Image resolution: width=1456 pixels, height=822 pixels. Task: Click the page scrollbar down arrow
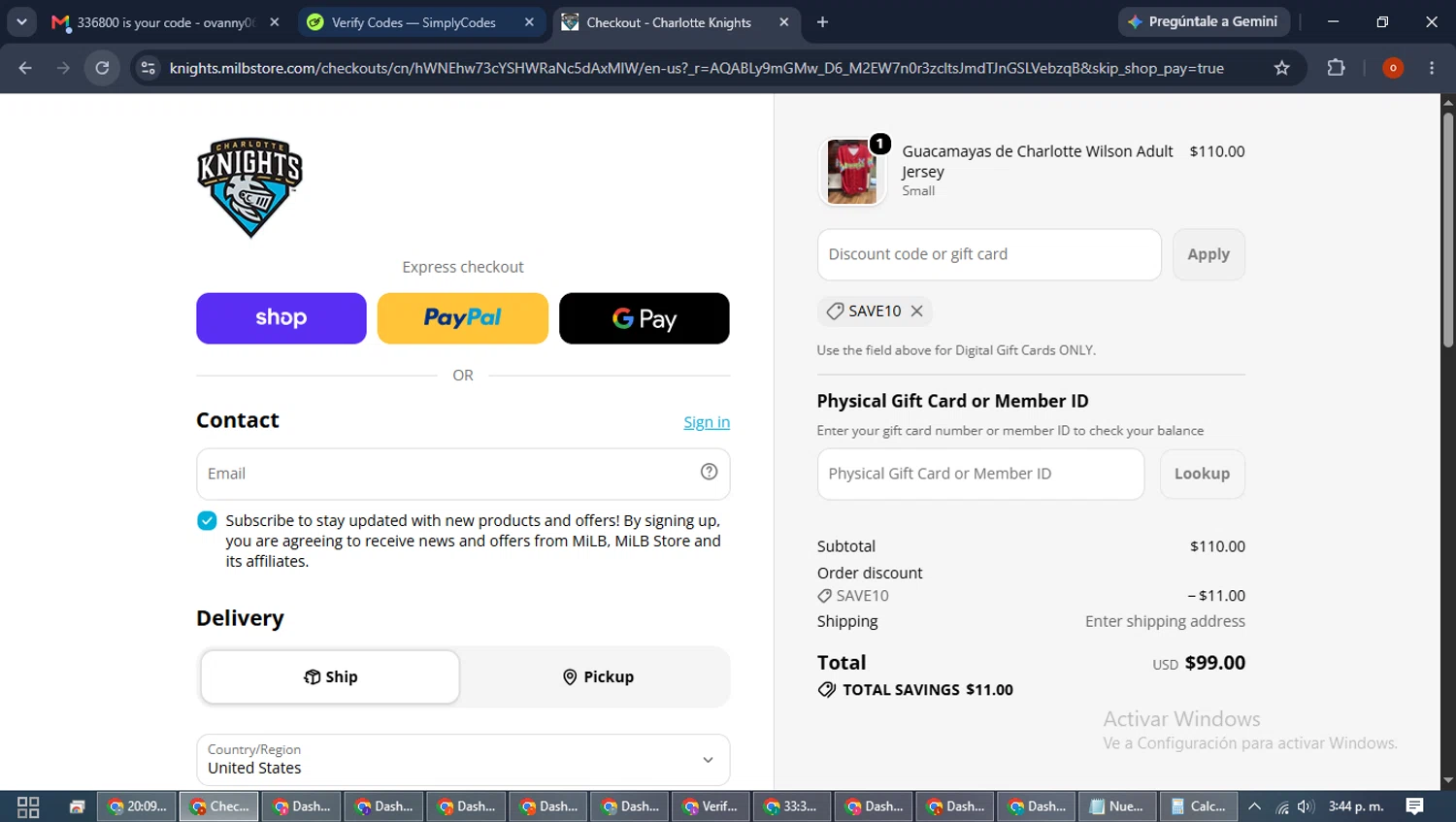point(1448,780)
